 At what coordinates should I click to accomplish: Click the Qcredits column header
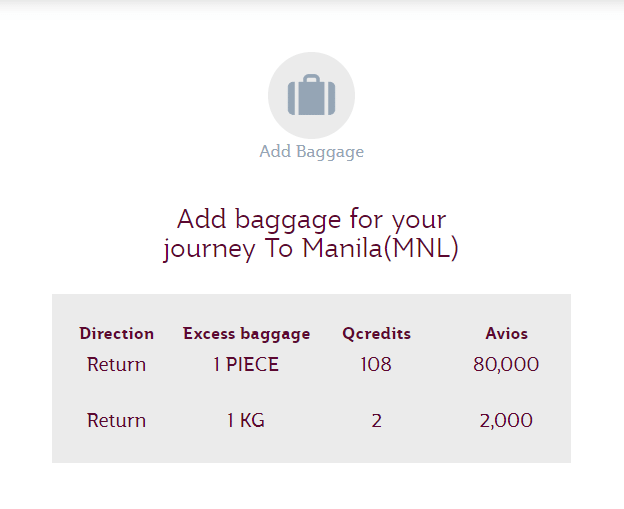coord(376,334)
